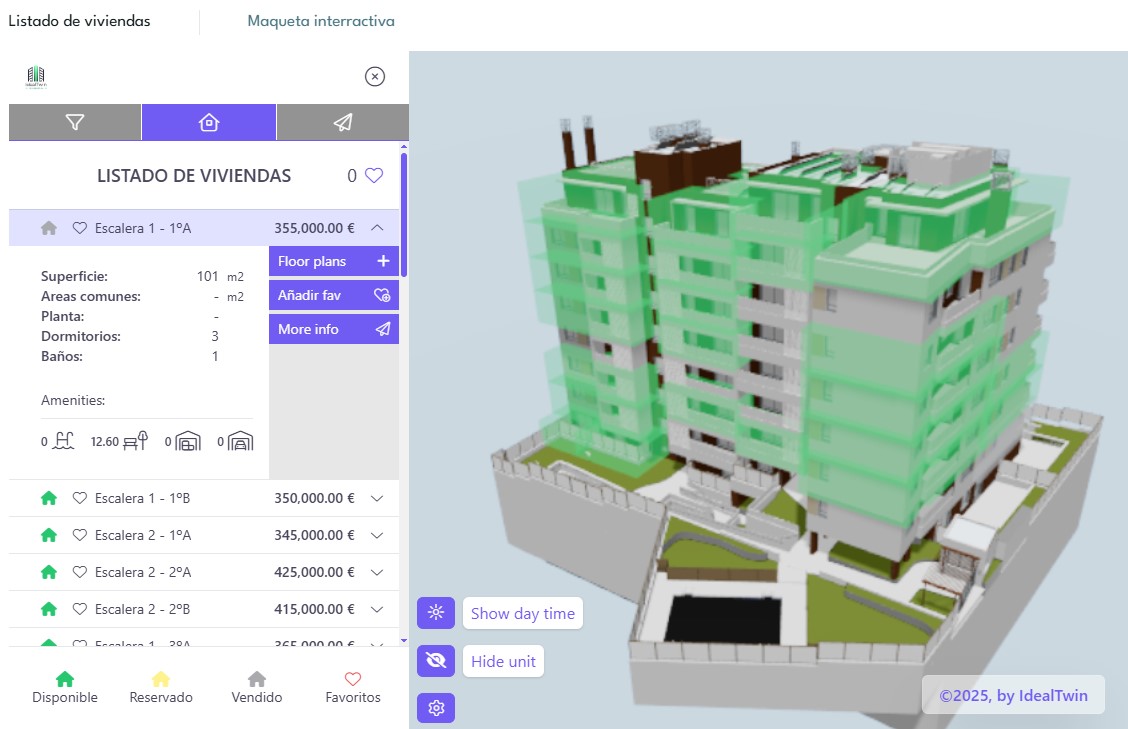Click green house icon for Escalera 1 - 1ºB

tap(49, 498)
